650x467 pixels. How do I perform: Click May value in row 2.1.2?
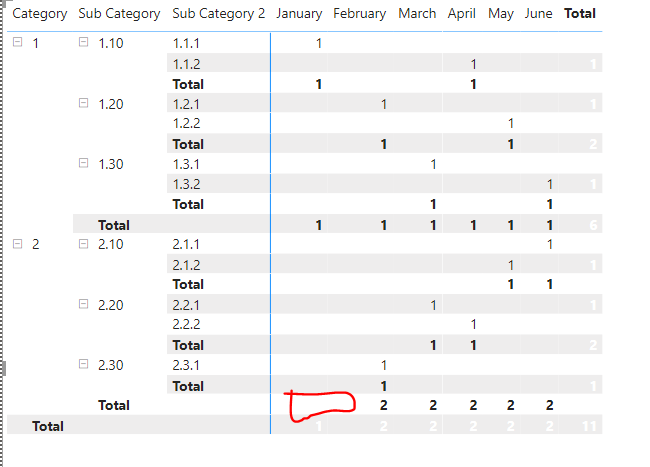[510, 265]
